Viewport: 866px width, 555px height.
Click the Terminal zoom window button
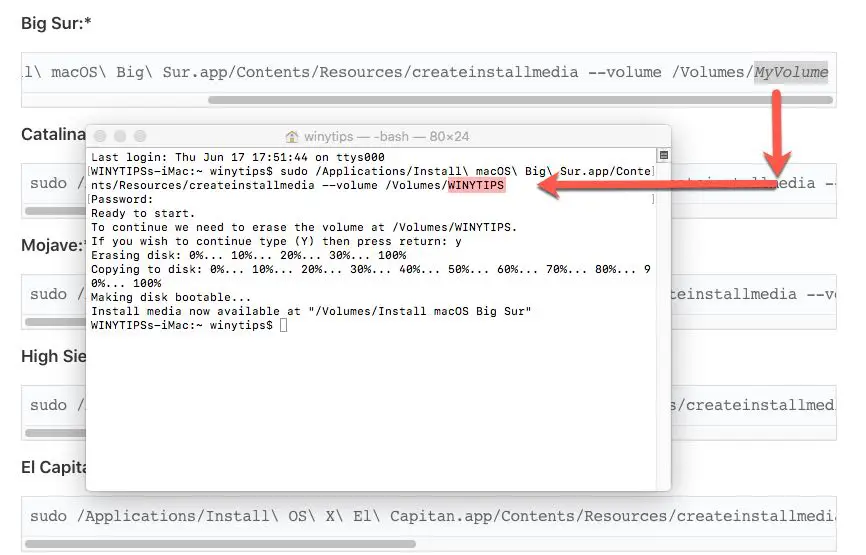[140, 136]
